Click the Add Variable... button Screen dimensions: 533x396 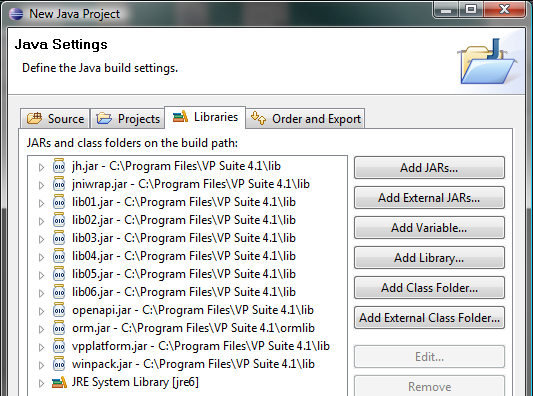click(x=429, y=227)
